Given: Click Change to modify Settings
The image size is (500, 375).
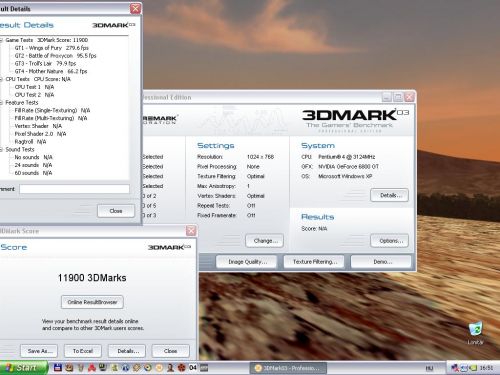Looking at the screenshot, I should tap(264, 241).
